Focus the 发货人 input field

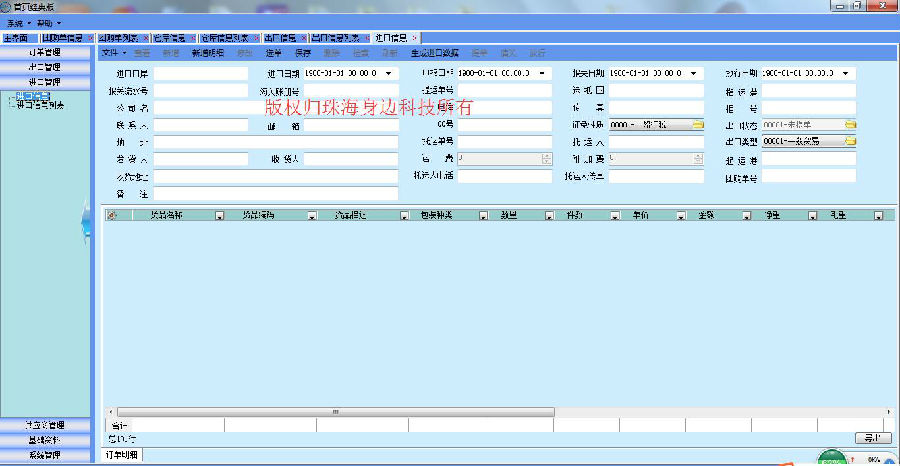tap(201, 159)
